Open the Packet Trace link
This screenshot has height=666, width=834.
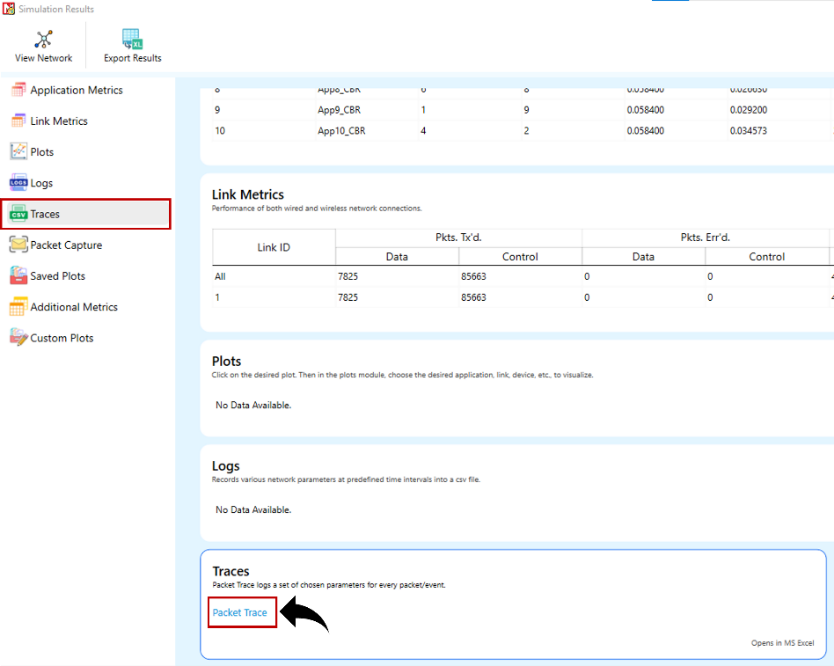(x=240, y=612)
